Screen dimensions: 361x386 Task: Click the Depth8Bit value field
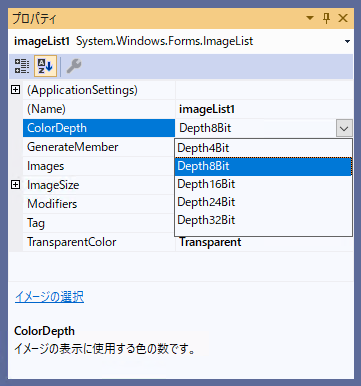256,128
